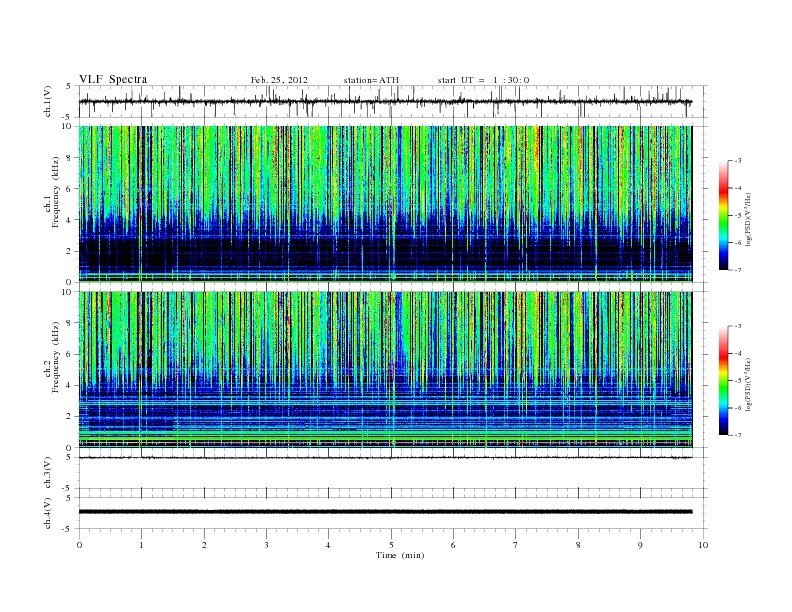Click the 'start UT = 1:30:0' label
This screenshot has width=792, height=612.
click(483, 80)
